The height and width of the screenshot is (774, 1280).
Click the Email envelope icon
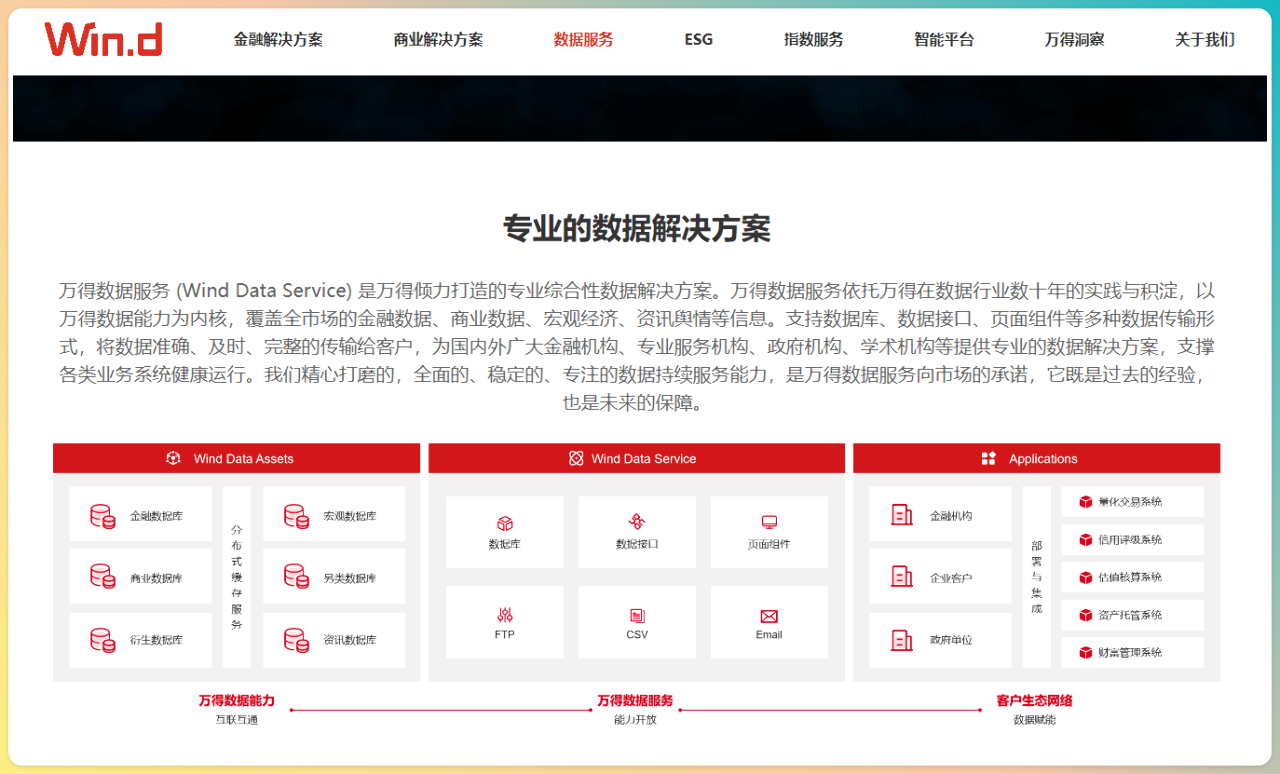(x=769, y=616)
